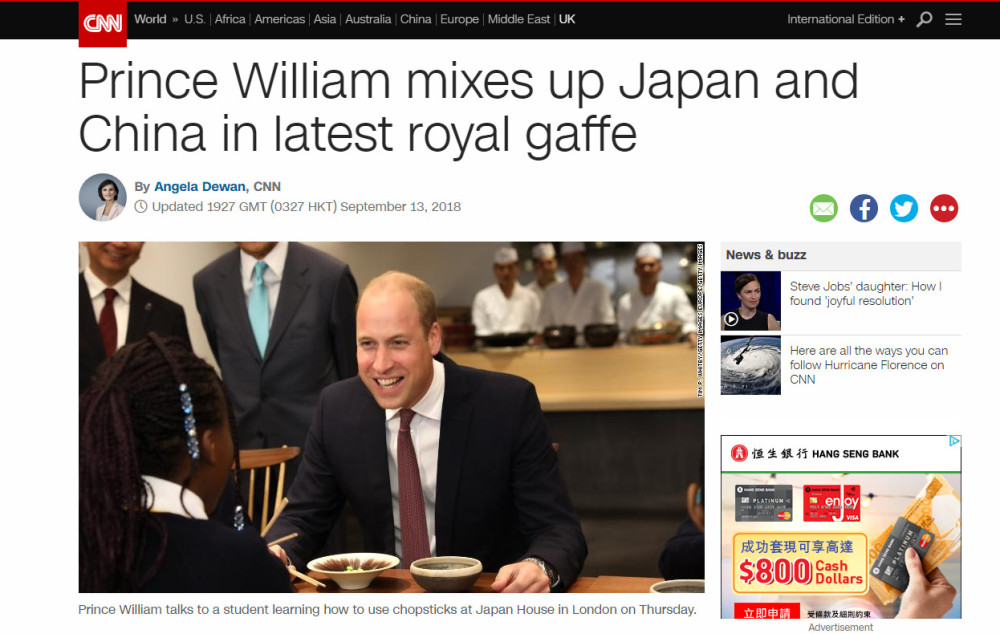
Task: Click the CNN logo
Action: pos(103,24)
